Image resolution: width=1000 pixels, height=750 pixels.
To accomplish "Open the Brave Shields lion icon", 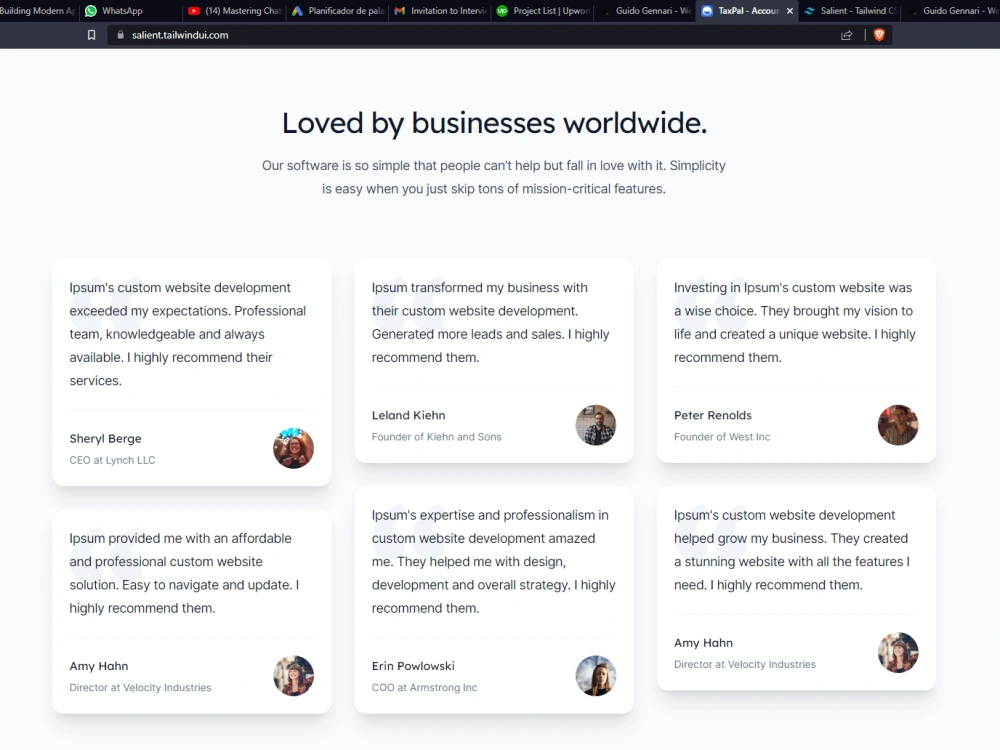I will tap(879, 35).
